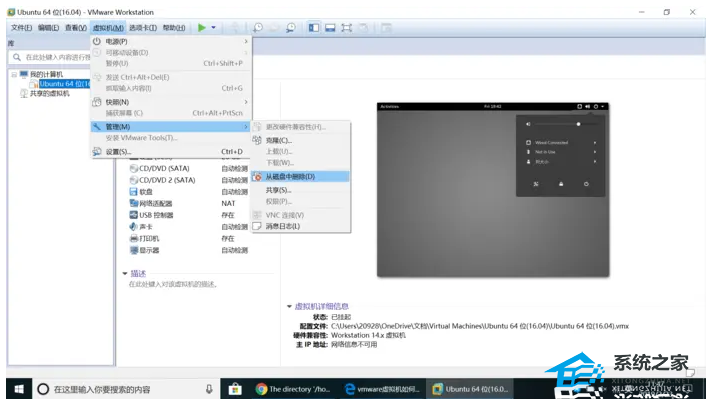Toggle the library sidebar view icon
Screen dimensions: 706x399
314,28
